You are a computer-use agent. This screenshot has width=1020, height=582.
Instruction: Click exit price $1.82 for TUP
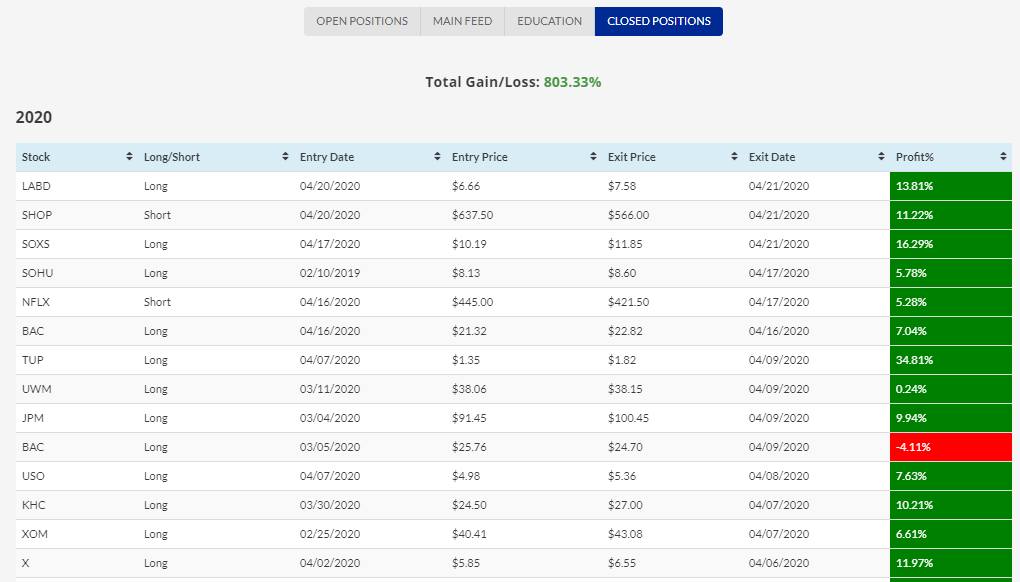(622, 360)
